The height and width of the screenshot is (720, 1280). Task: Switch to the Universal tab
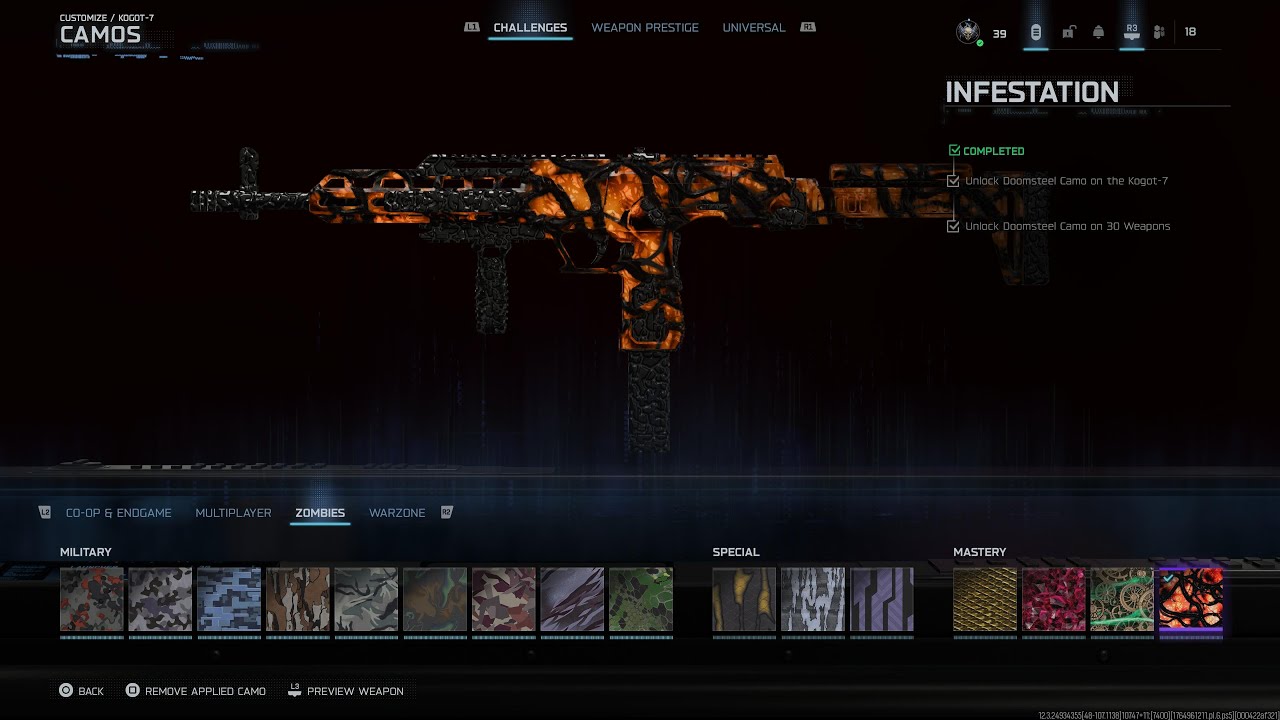coord(754,27)
